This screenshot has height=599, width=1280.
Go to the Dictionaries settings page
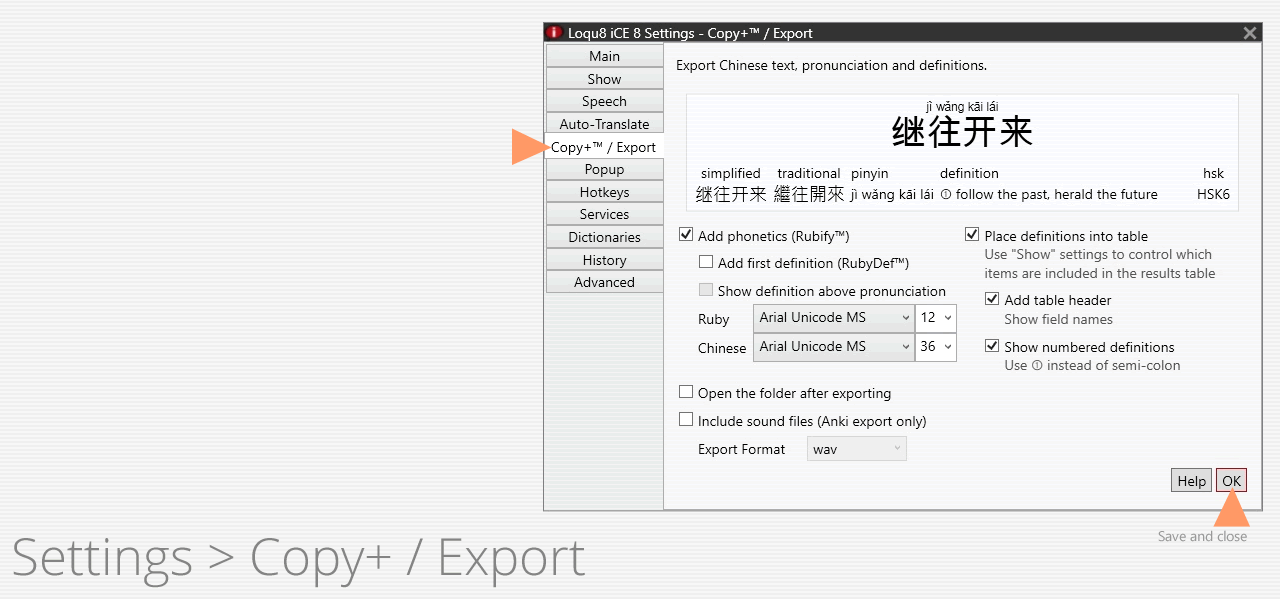(604, 236)
